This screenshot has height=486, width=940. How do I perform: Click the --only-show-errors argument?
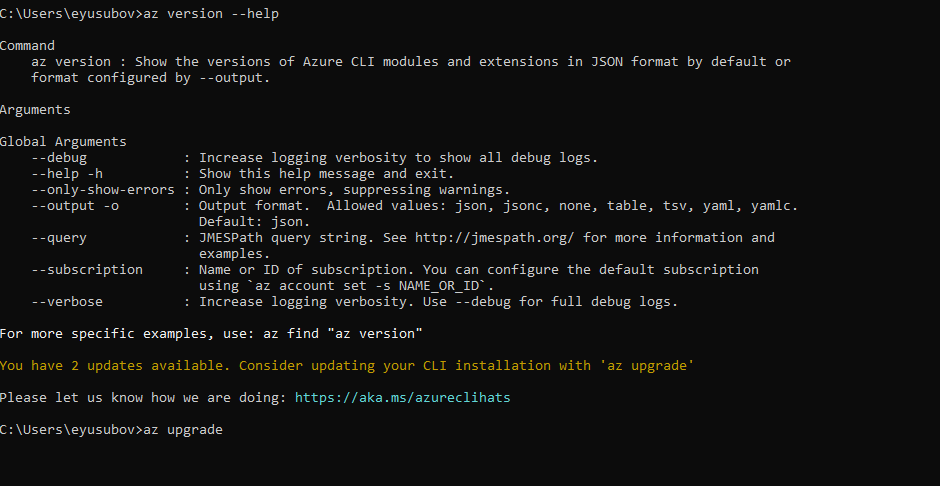click(103, 190)
